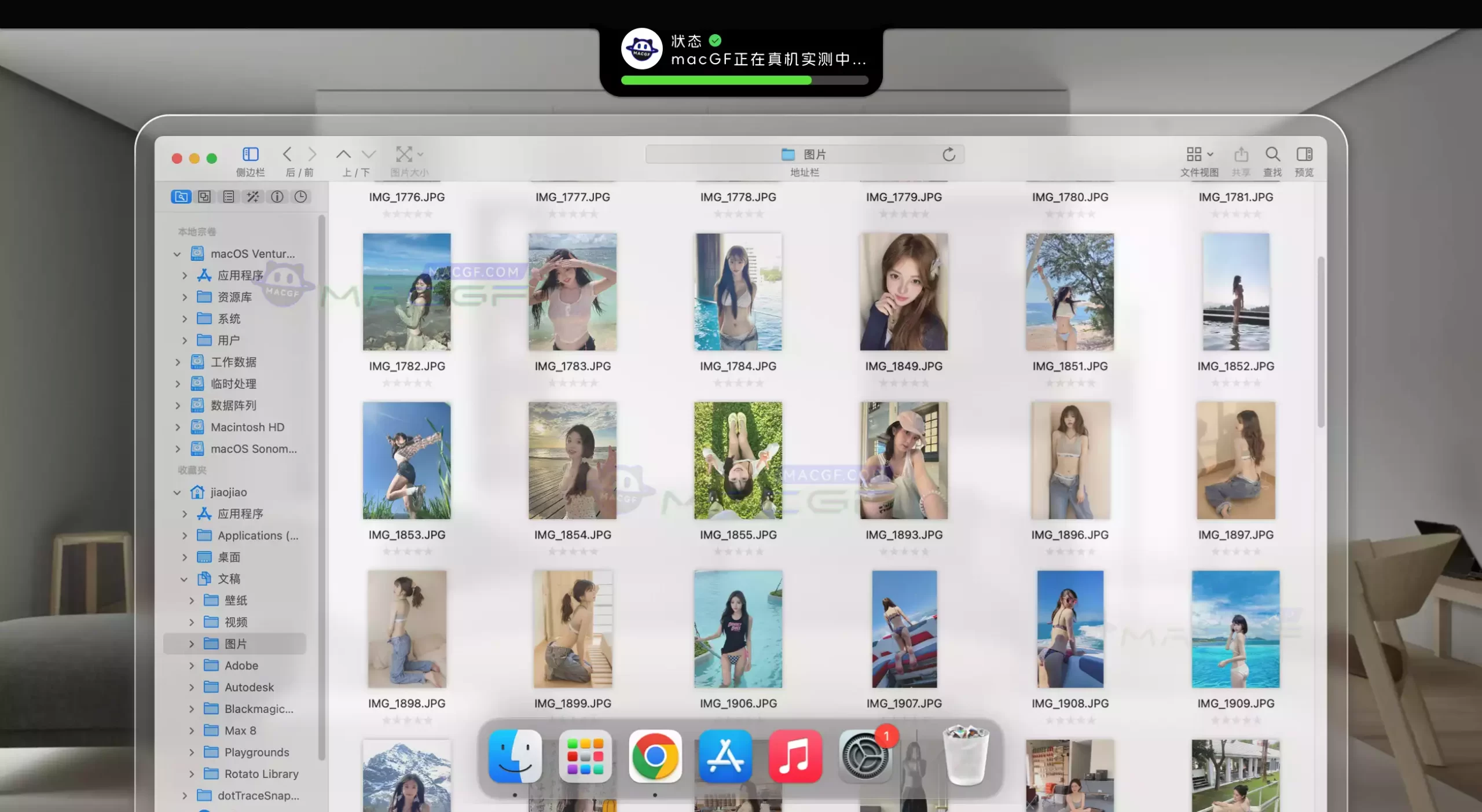This screenshot has height=812, width=1482.
Task: Toggle the dual-pane browser panel icon
Action: [204, 197]
